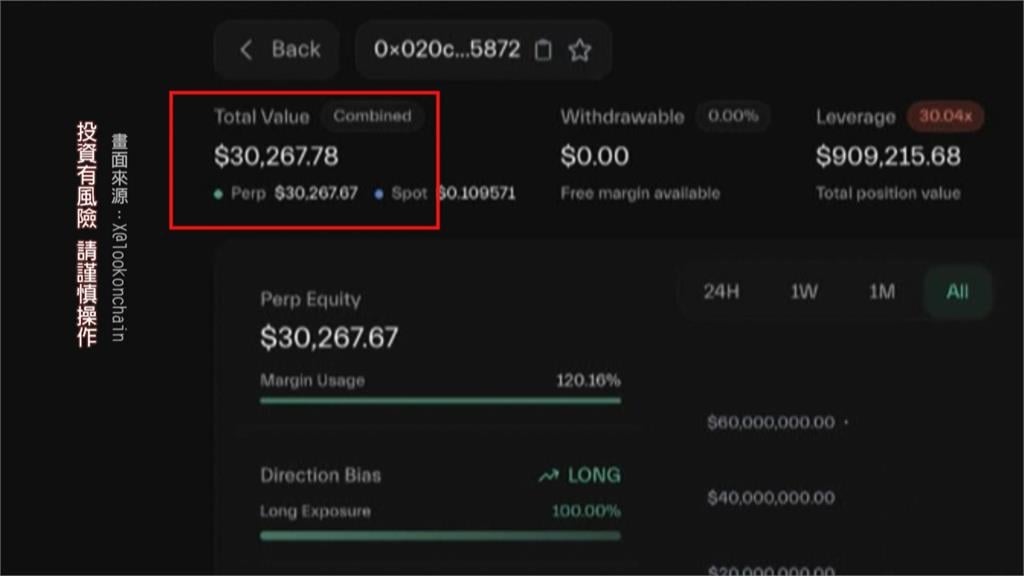Click the 0.00% withdrawable badge
Screen dimensions: 1024x576
733,116
